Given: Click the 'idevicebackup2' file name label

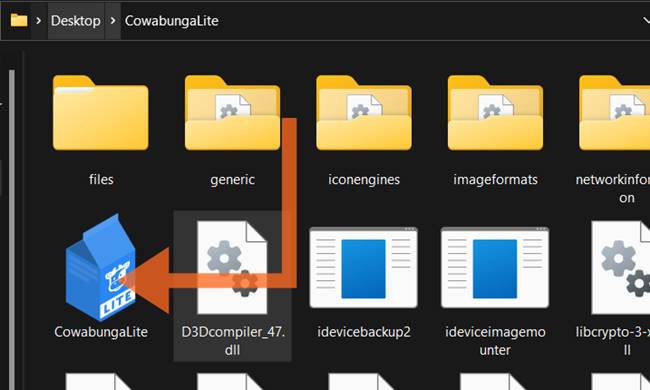Looking at the screenshot, I should tap(364, 332).
